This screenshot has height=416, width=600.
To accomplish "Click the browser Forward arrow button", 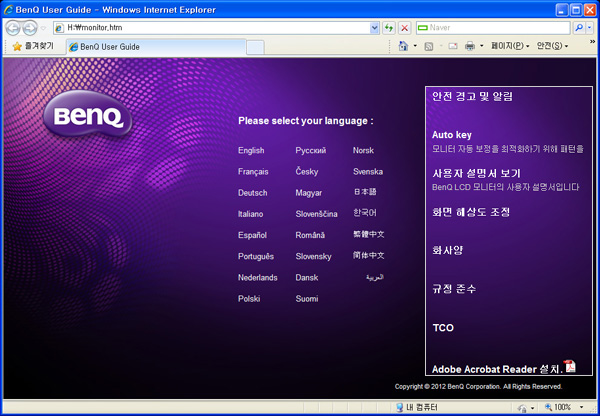I will pos(30,28).
